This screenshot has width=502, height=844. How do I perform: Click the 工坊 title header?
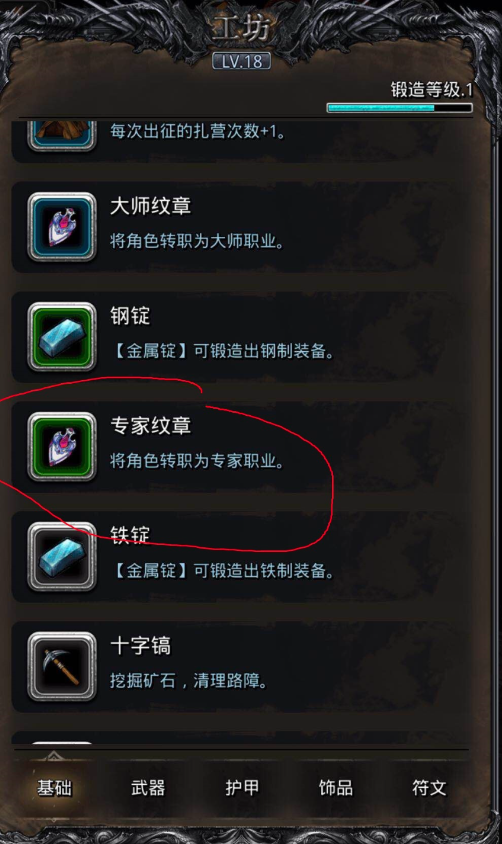coord(242,28)
